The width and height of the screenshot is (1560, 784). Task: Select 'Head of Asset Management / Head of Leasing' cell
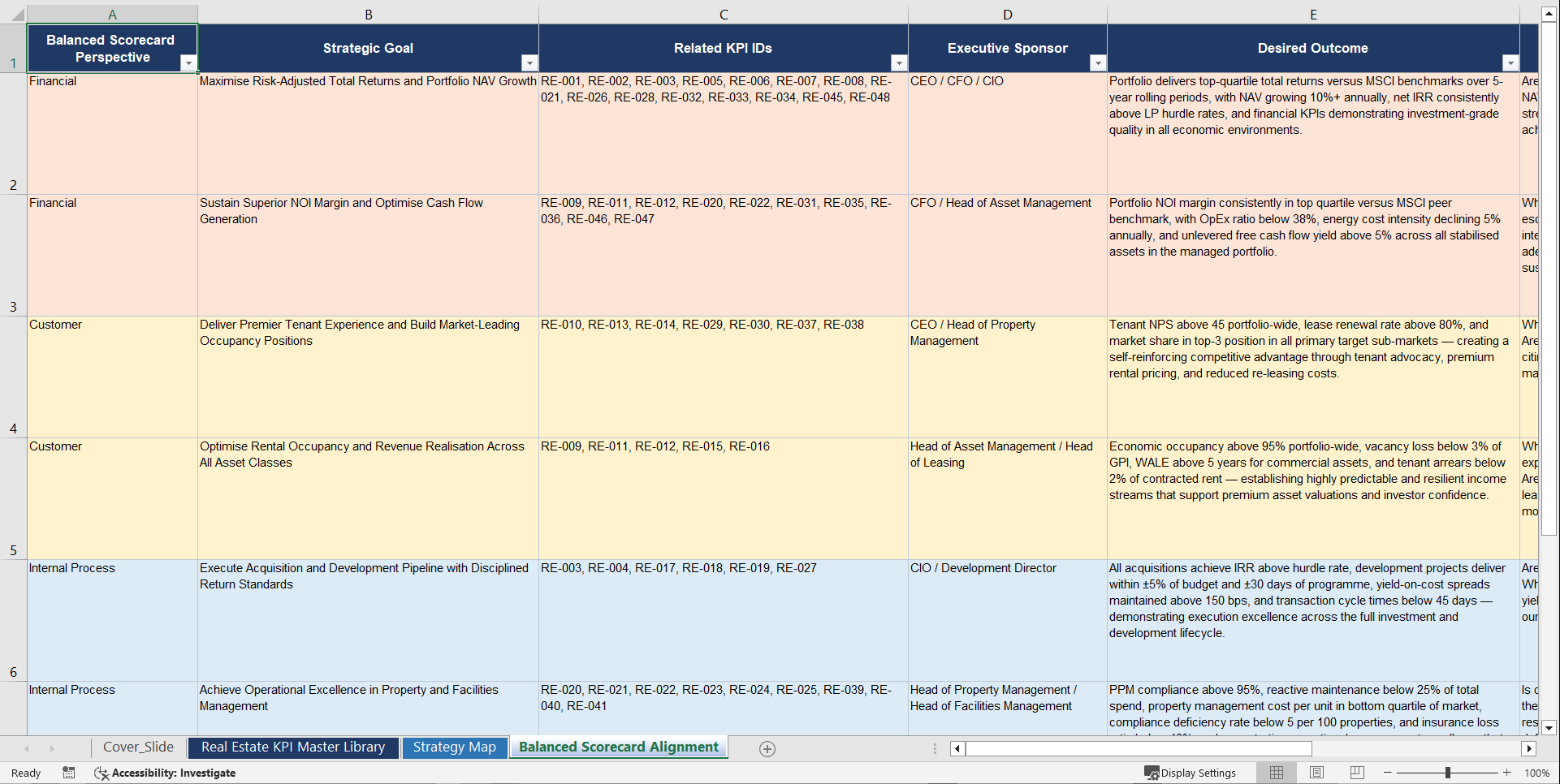coord(1008,499)
